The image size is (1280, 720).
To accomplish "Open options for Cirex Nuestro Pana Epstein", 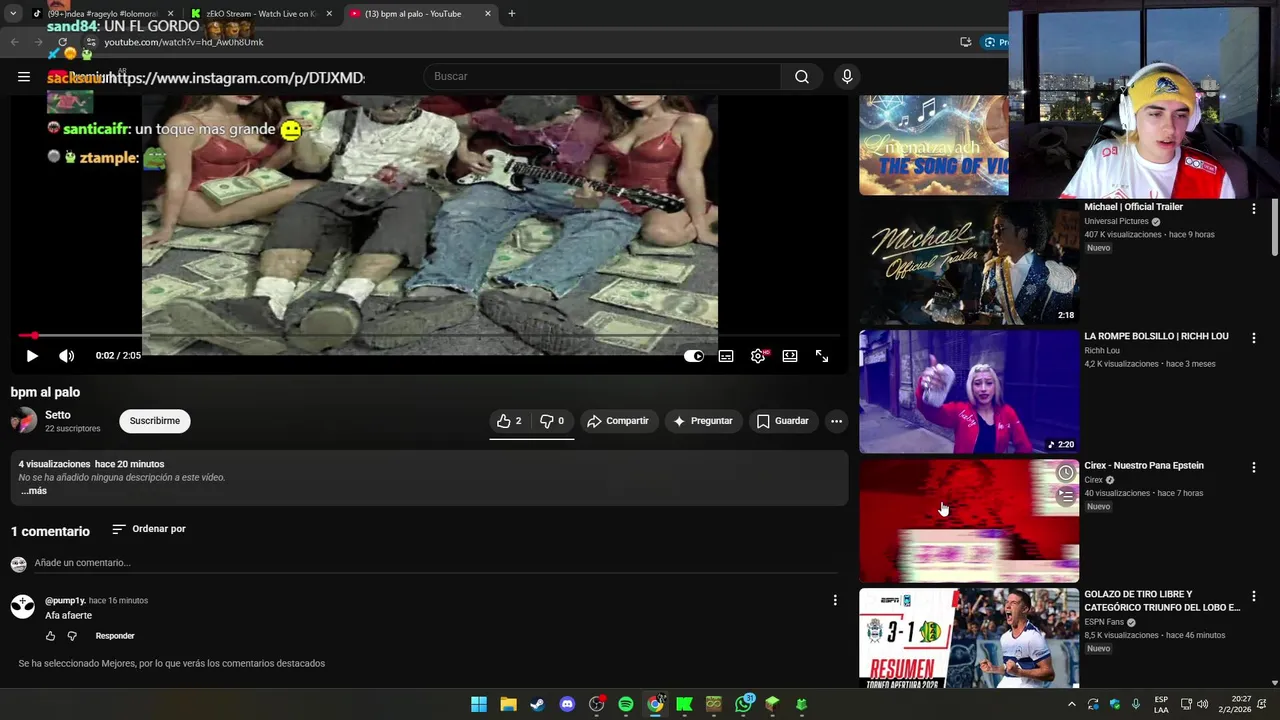I will (x=1253, y=467).
